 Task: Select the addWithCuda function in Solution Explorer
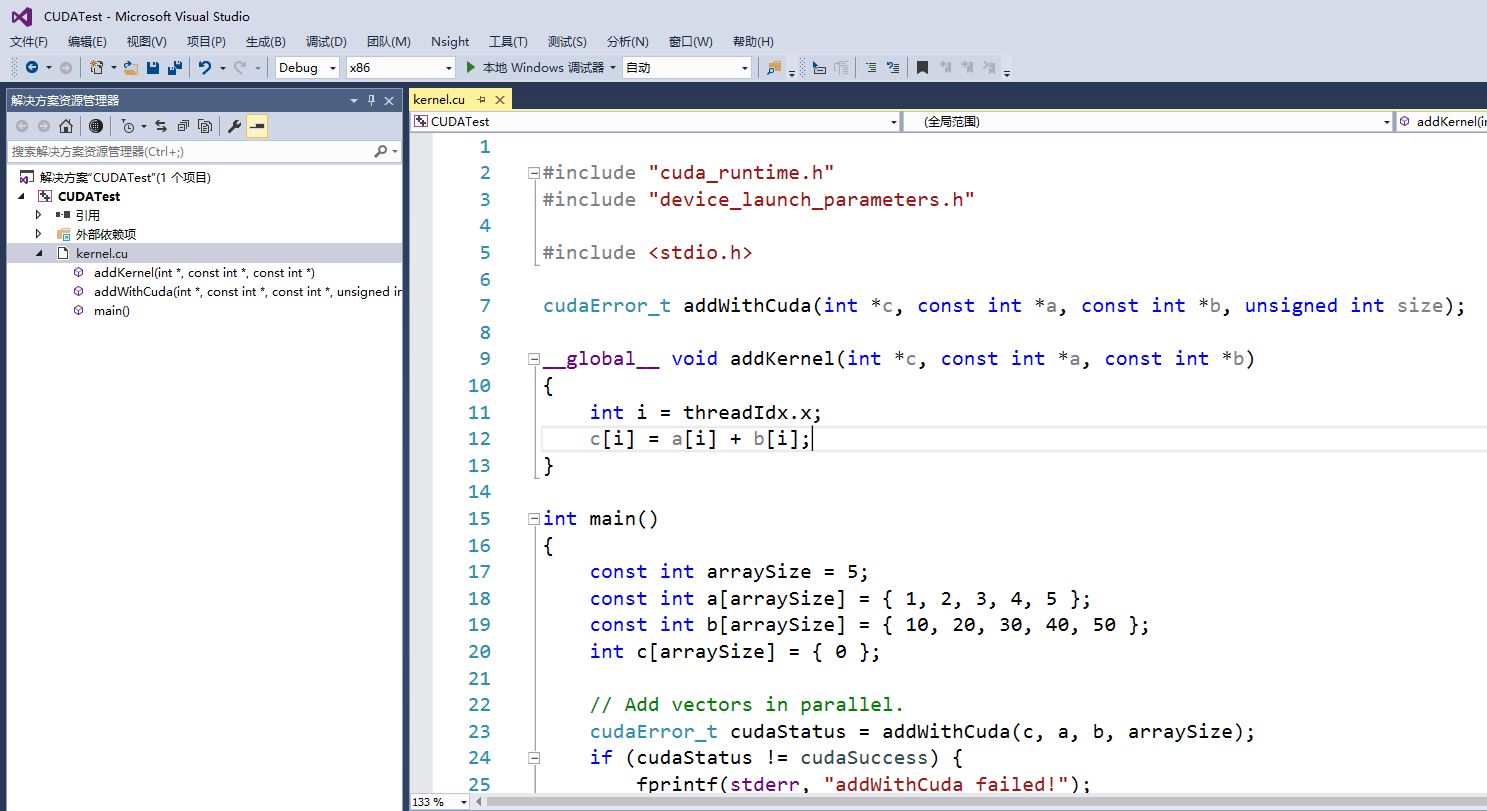point(248,291)
